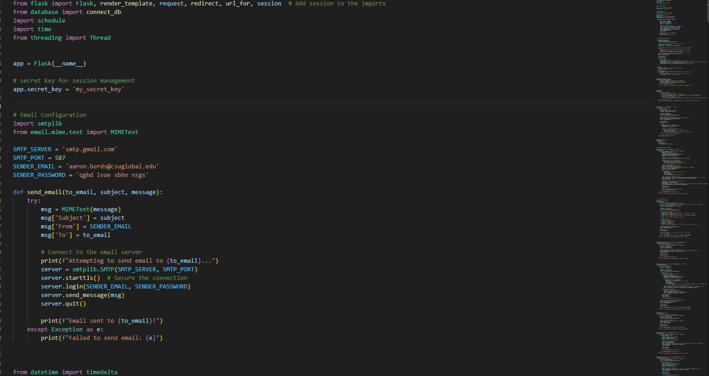
Task: Click the 'server.starttls()' call
Action: (x=71, y=278)
